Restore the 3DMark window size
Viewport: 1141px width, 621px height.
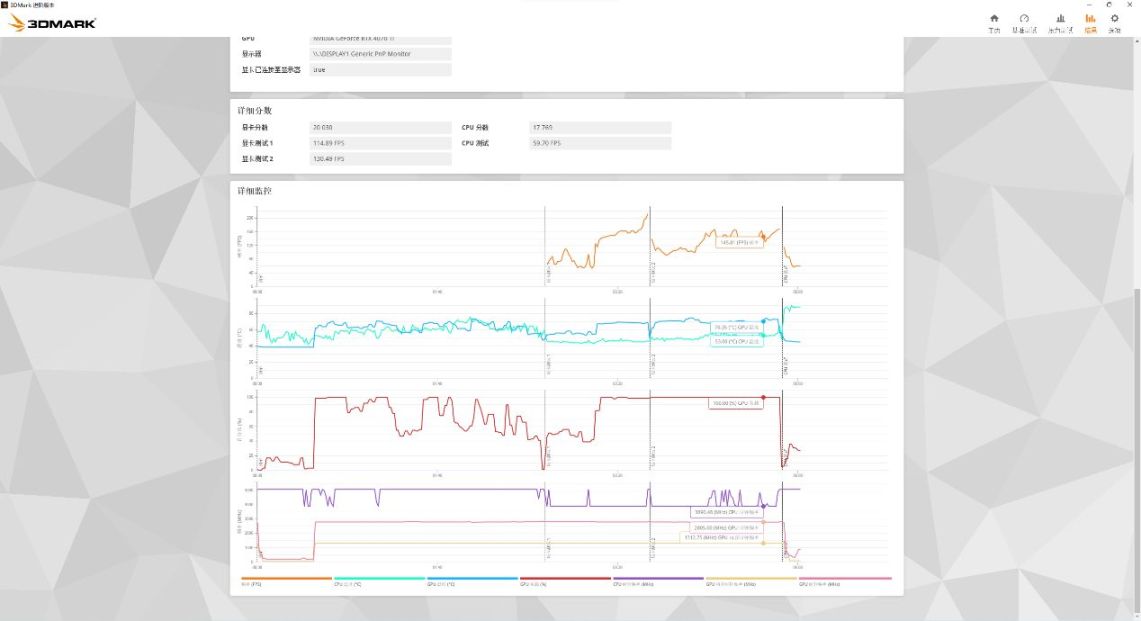tap(1109, 4)
